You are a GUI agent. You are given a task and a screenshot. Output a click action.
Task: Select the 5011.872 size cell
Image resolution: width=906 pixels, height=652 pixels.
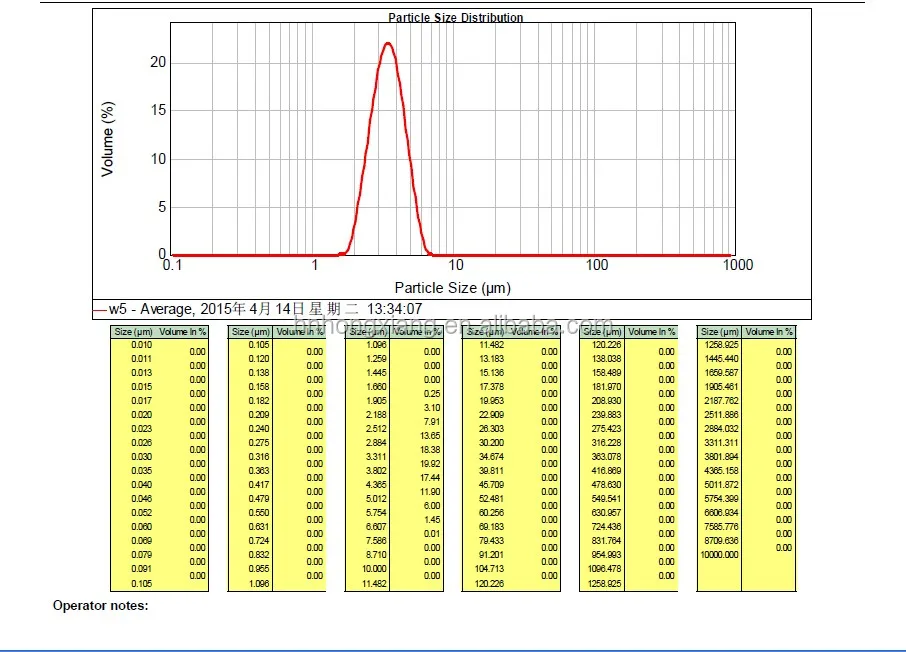pyautogui.click(x=720, y=485)
